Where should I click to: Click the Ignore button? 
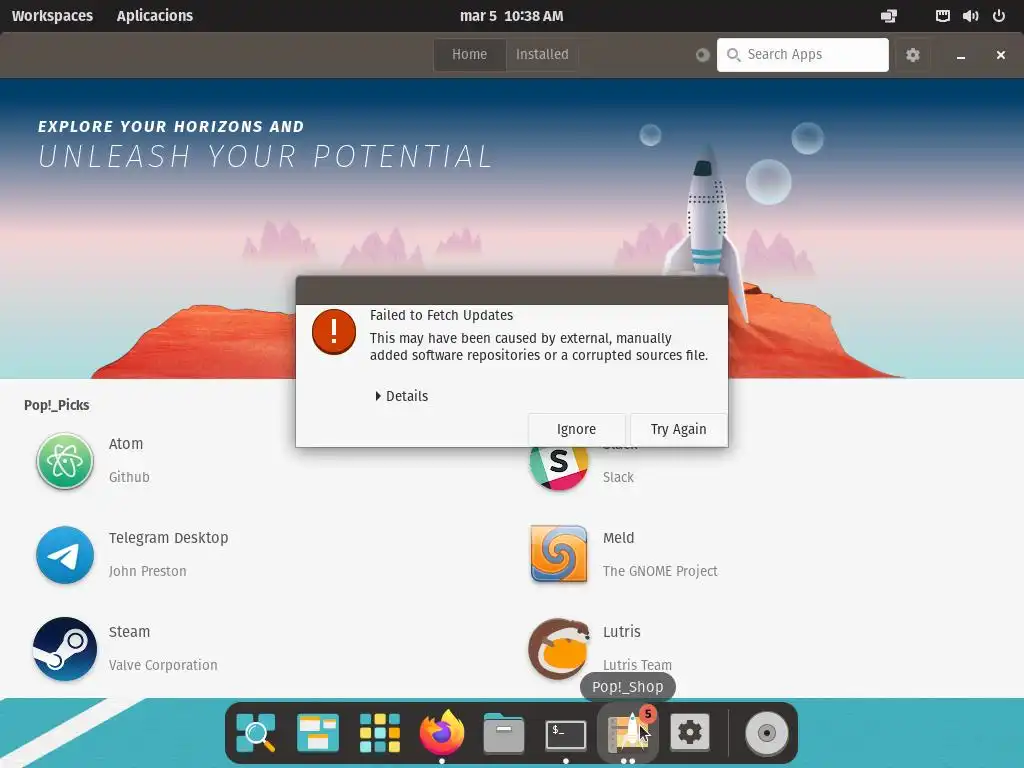click(x=577, y=429)
